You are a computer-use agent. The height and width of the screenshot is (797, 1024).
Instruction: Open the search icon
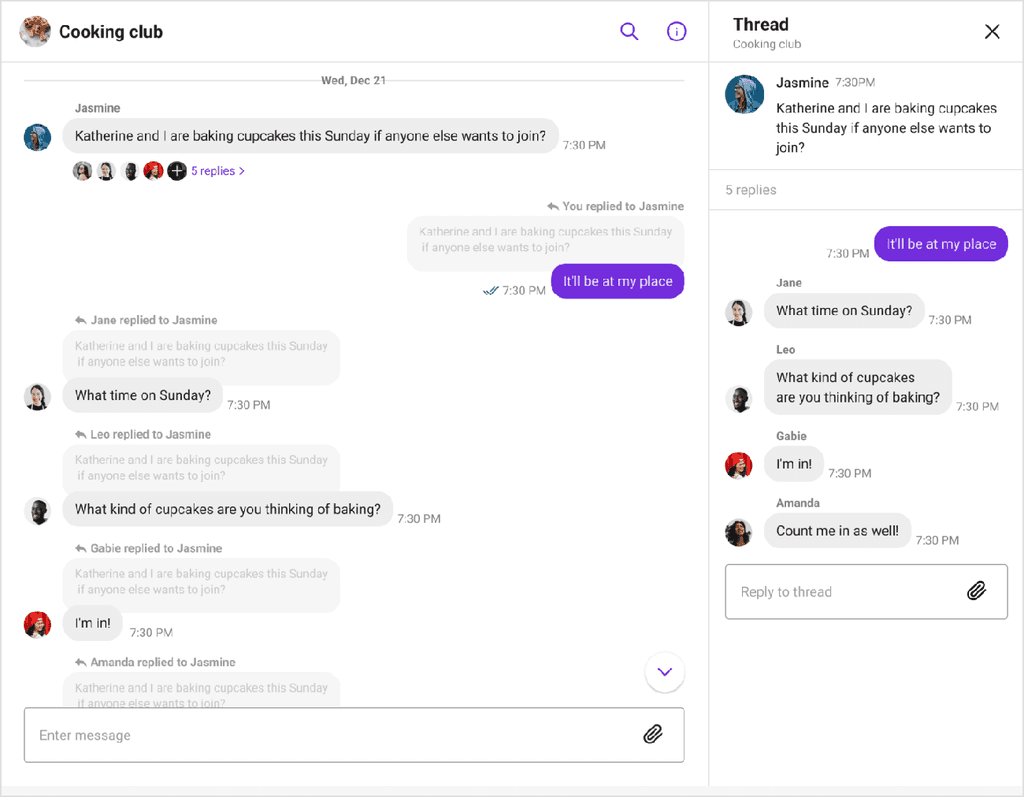(629, 31)
